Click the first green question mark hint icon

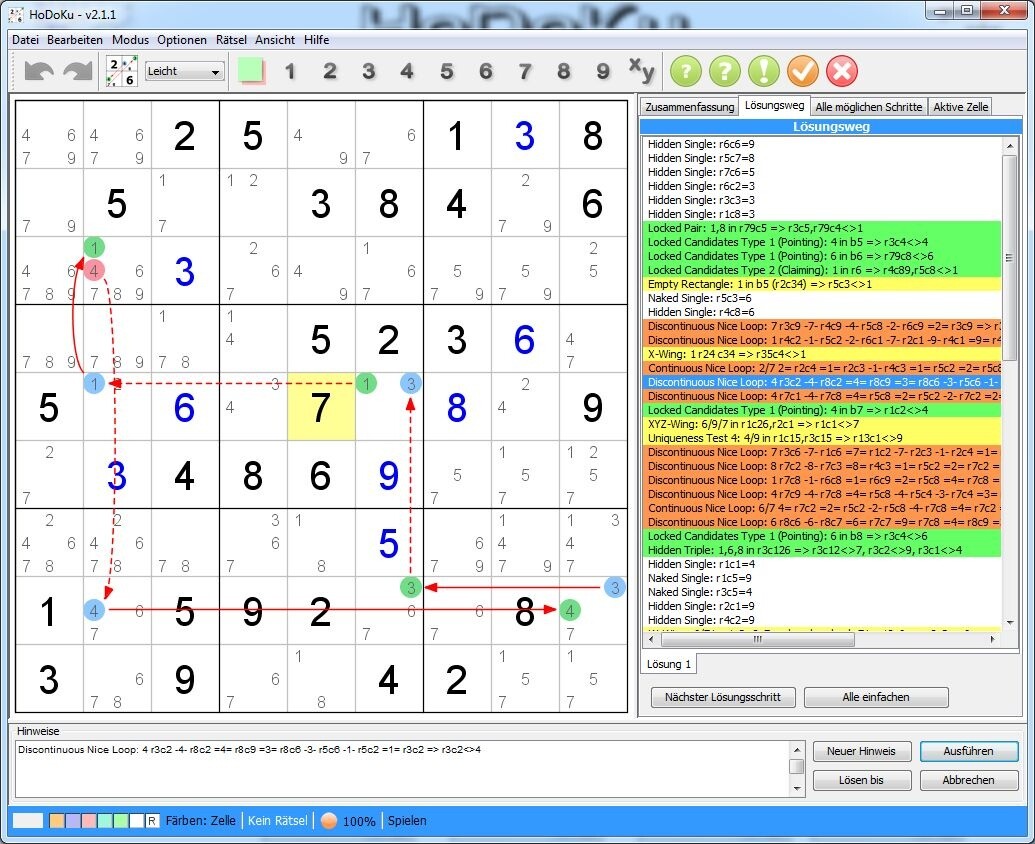coord(686,70)
